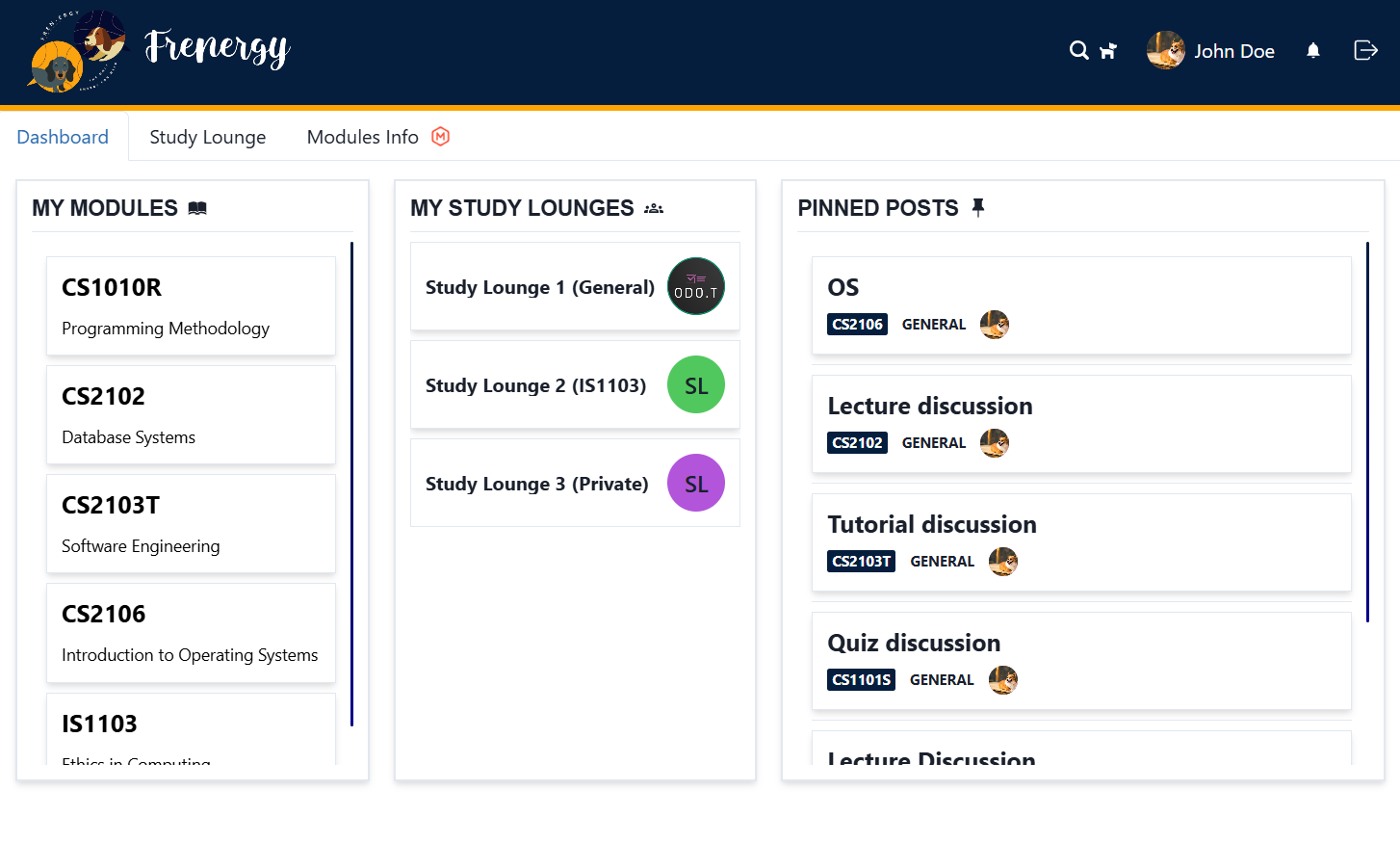Screen dimensions: 1400x843
Task: Open the CS2106 Operating Systems module
Action: click(191, 633)
